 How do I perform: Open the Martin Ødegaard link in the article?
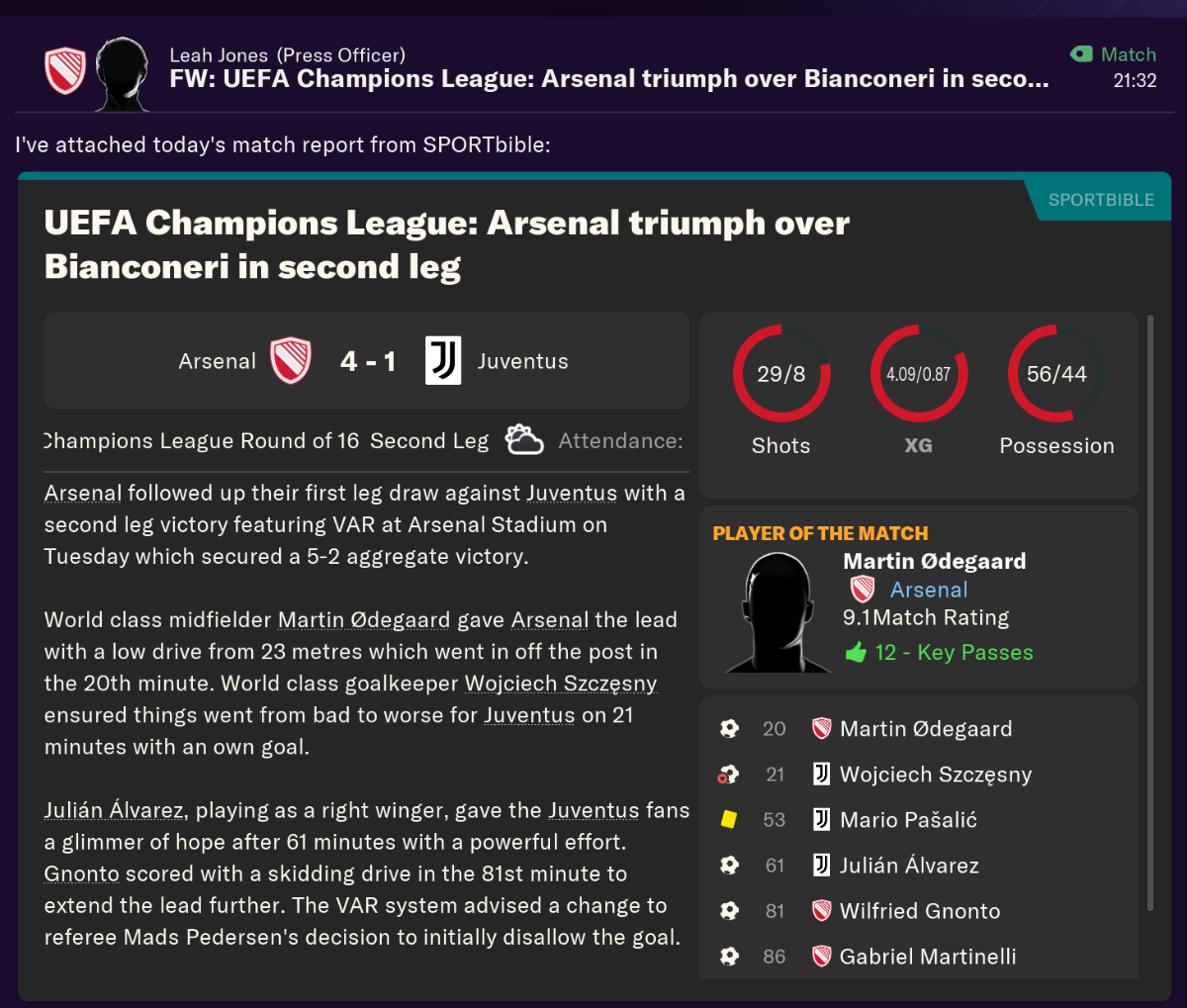[x=364, y=620]
